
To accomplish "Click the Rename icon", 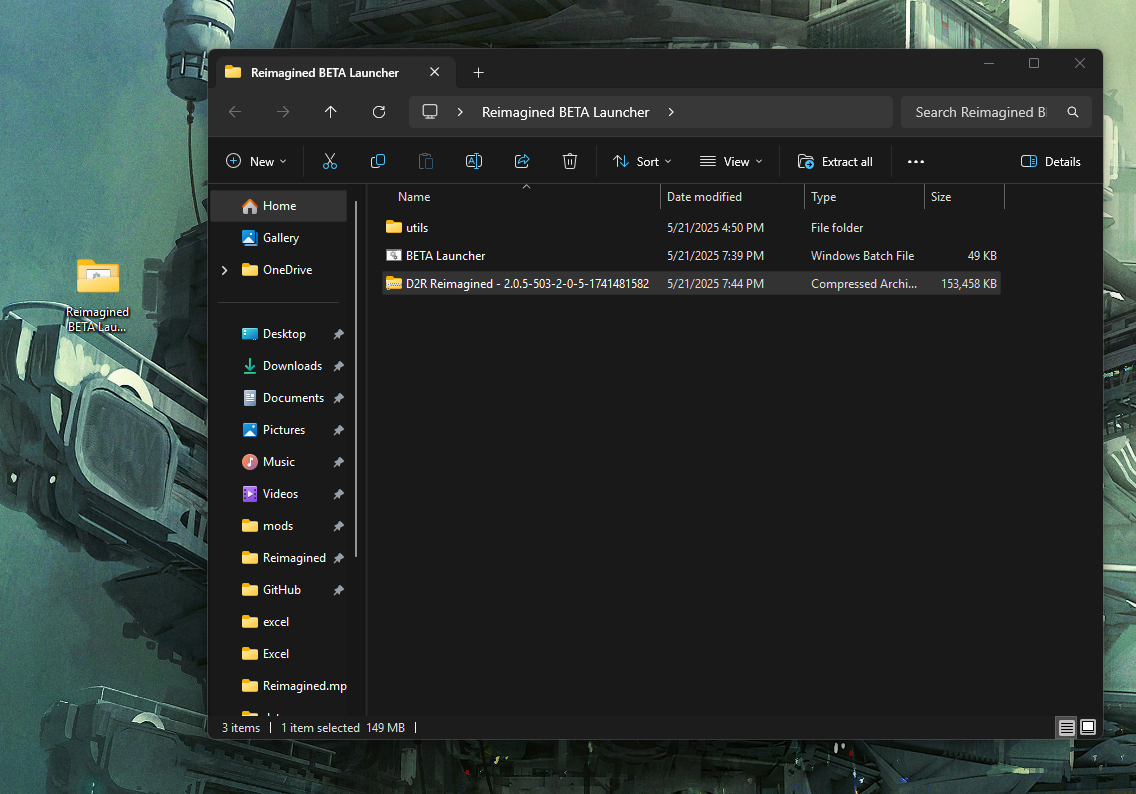I will pyautogui.click(x=474, y=162).
